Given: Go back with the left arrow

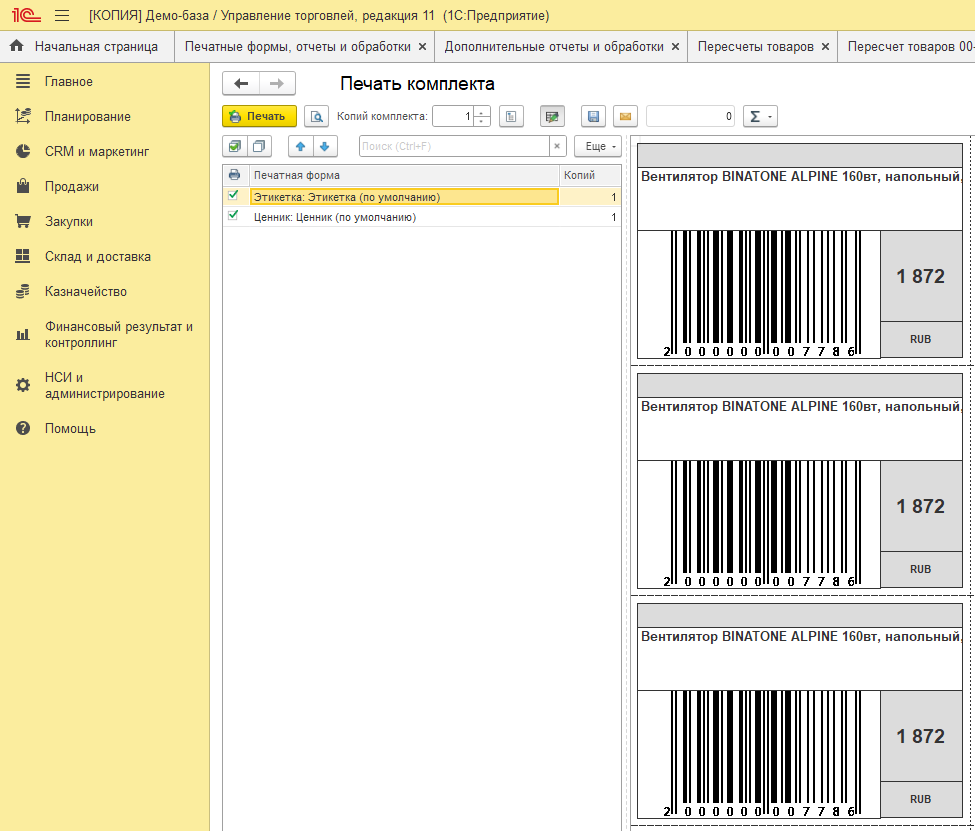Looking at the screenshot, I should click(x=241, y=83).
